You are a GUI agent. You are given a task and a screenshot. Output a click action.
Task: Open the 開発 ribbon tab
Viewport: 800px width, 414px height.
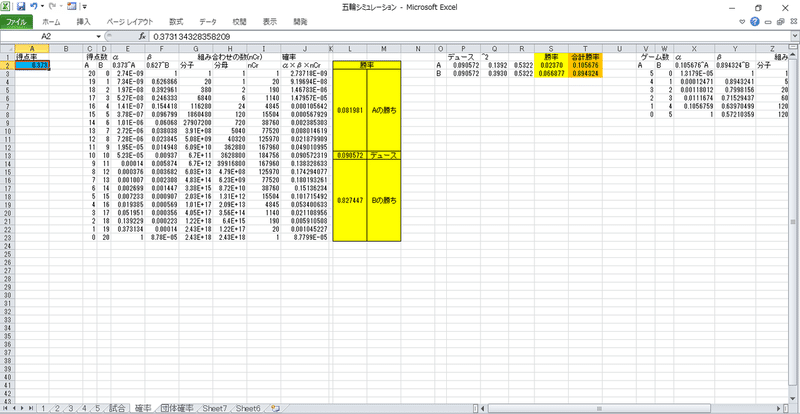pyautogui.click(x=301, y=22)
